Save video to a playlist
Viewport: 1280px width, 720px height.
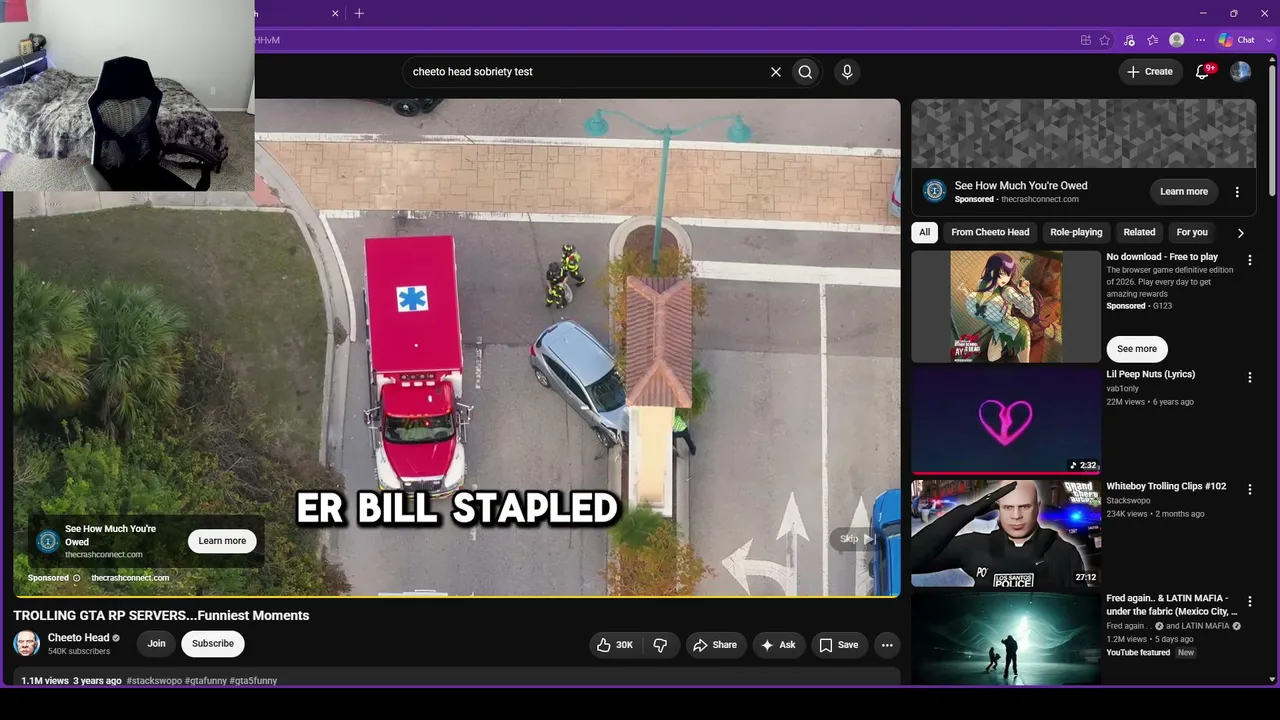click(839, 645)
